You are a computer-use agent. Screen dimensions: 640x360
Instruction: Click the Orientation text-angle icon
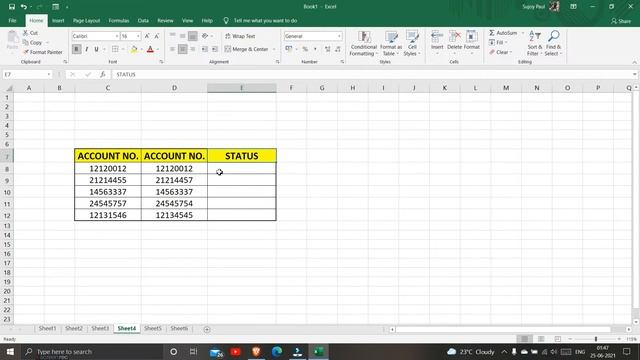(x=205, y=36)
